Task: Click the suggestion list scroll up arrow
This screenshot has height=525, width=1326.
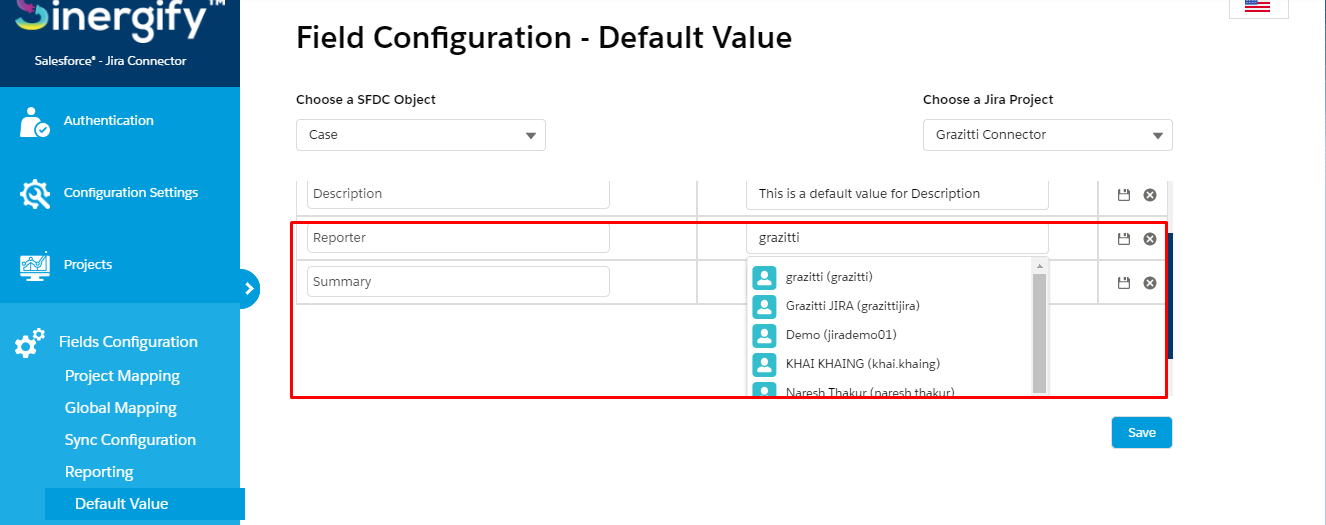Action: [x=1039, y=266]
